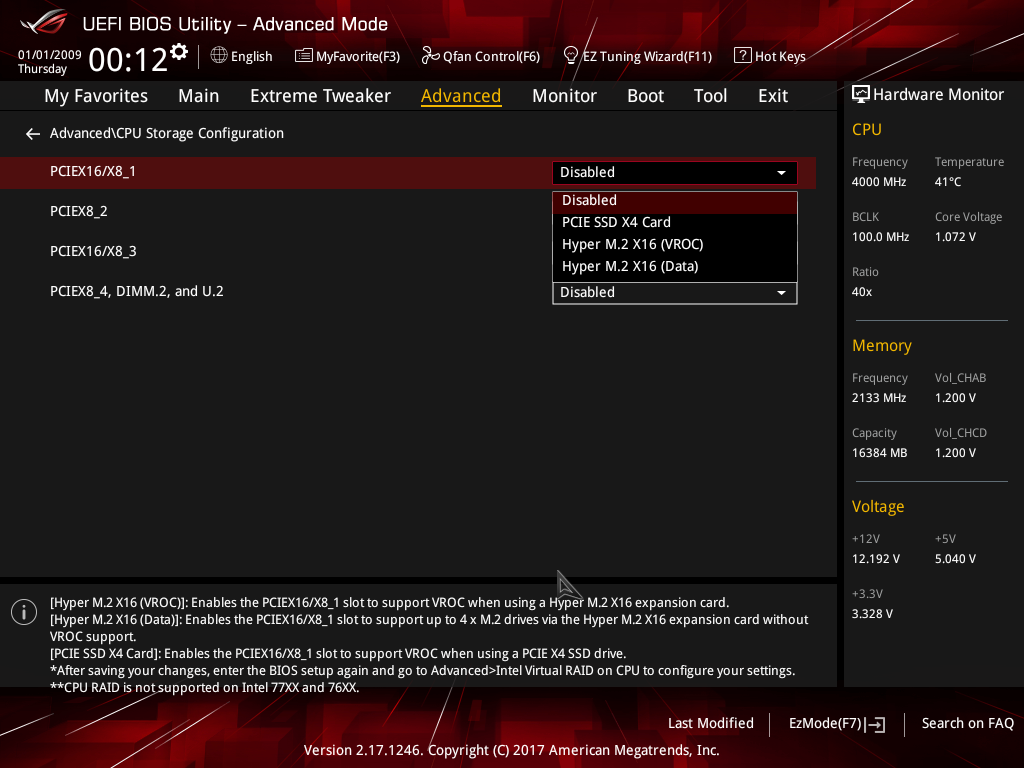Switch to the Monitor tab

tap(564, 96)
